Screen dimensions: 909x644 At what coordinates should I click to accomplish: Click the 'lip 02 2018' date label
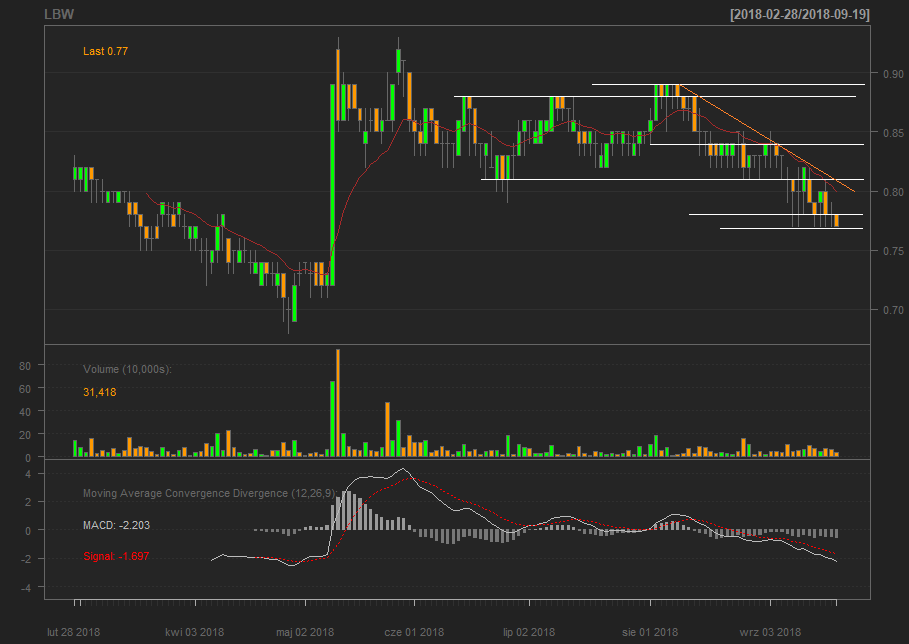click(x=529, y=632)
